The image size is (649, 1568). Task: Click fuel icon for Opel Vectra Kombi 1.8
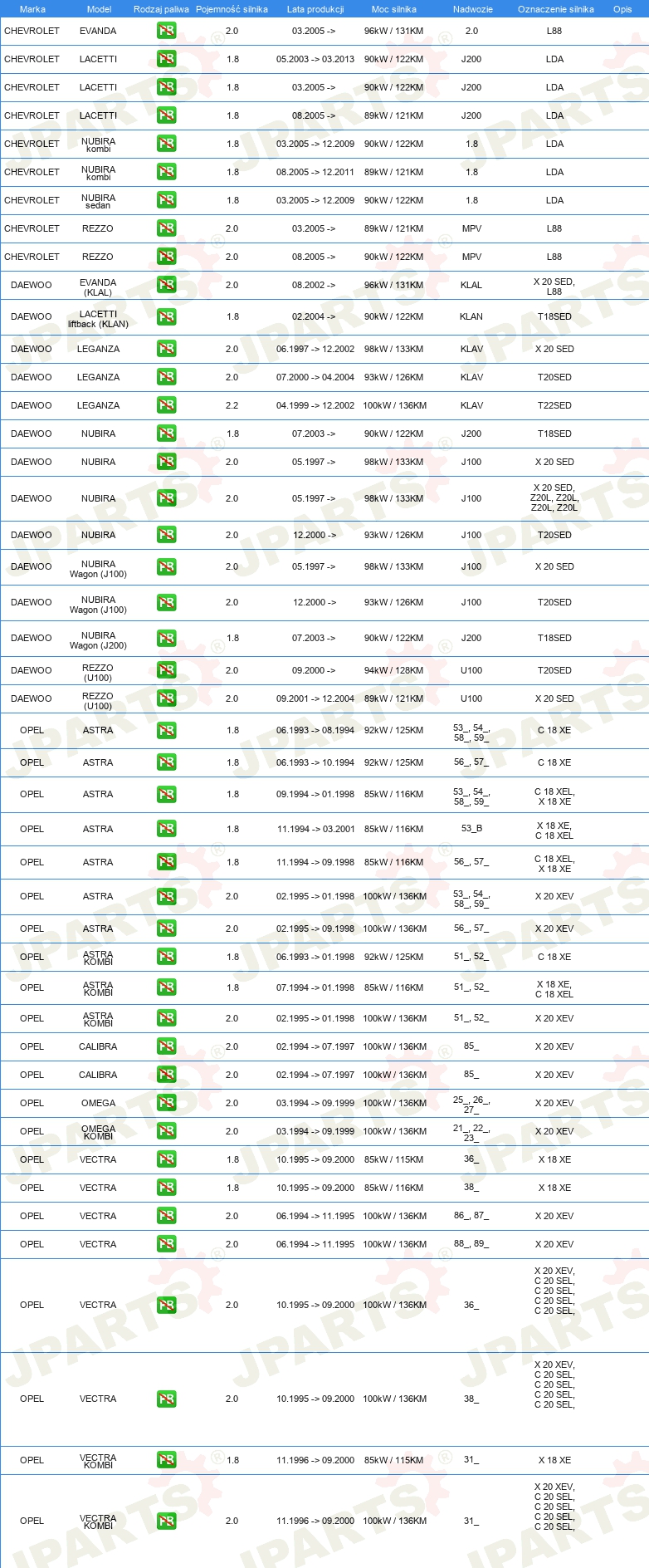tap(166, 1460)
